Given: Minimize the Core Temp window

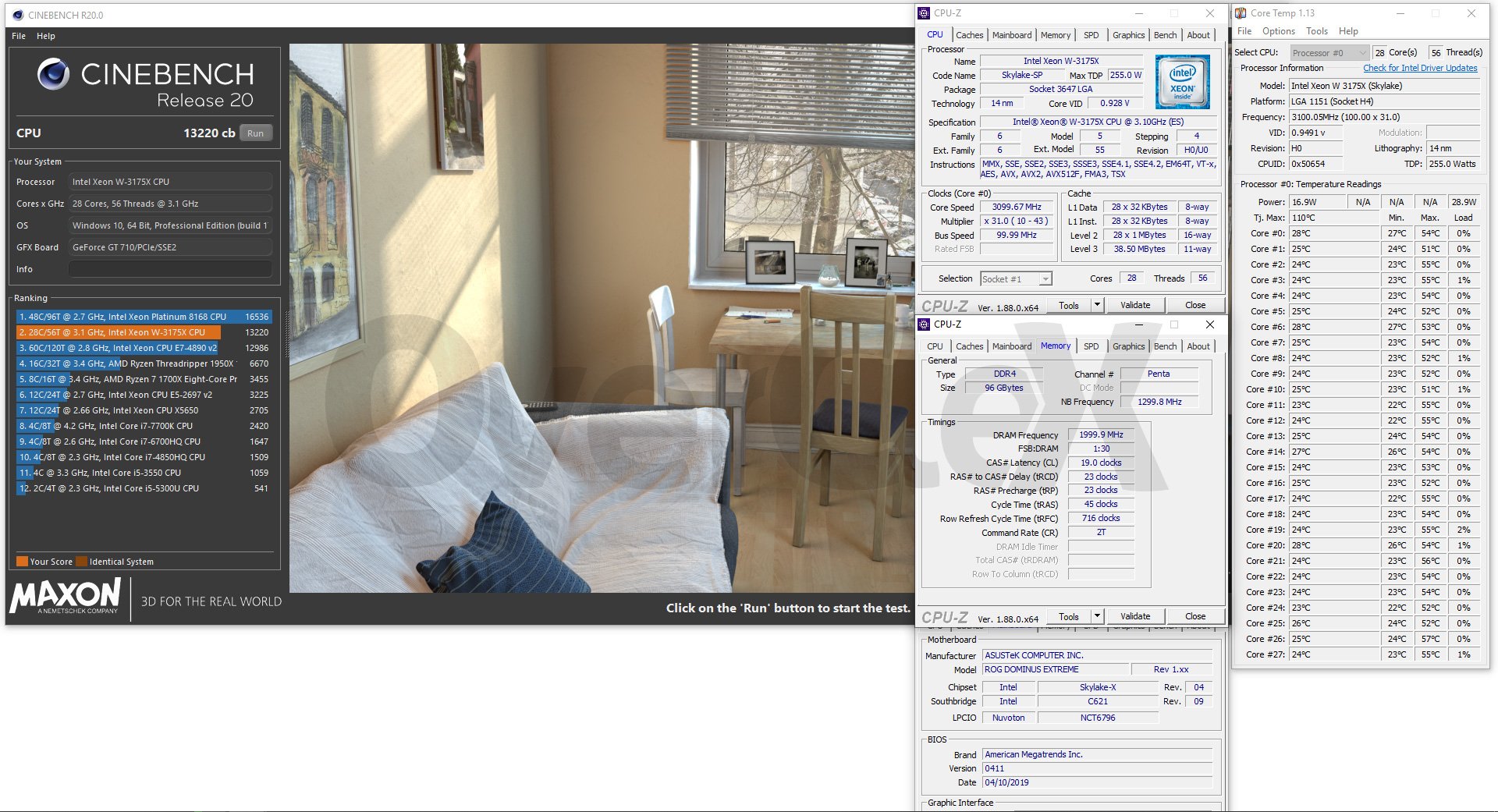Looking at the screenshot, I should click(1400, 13).
